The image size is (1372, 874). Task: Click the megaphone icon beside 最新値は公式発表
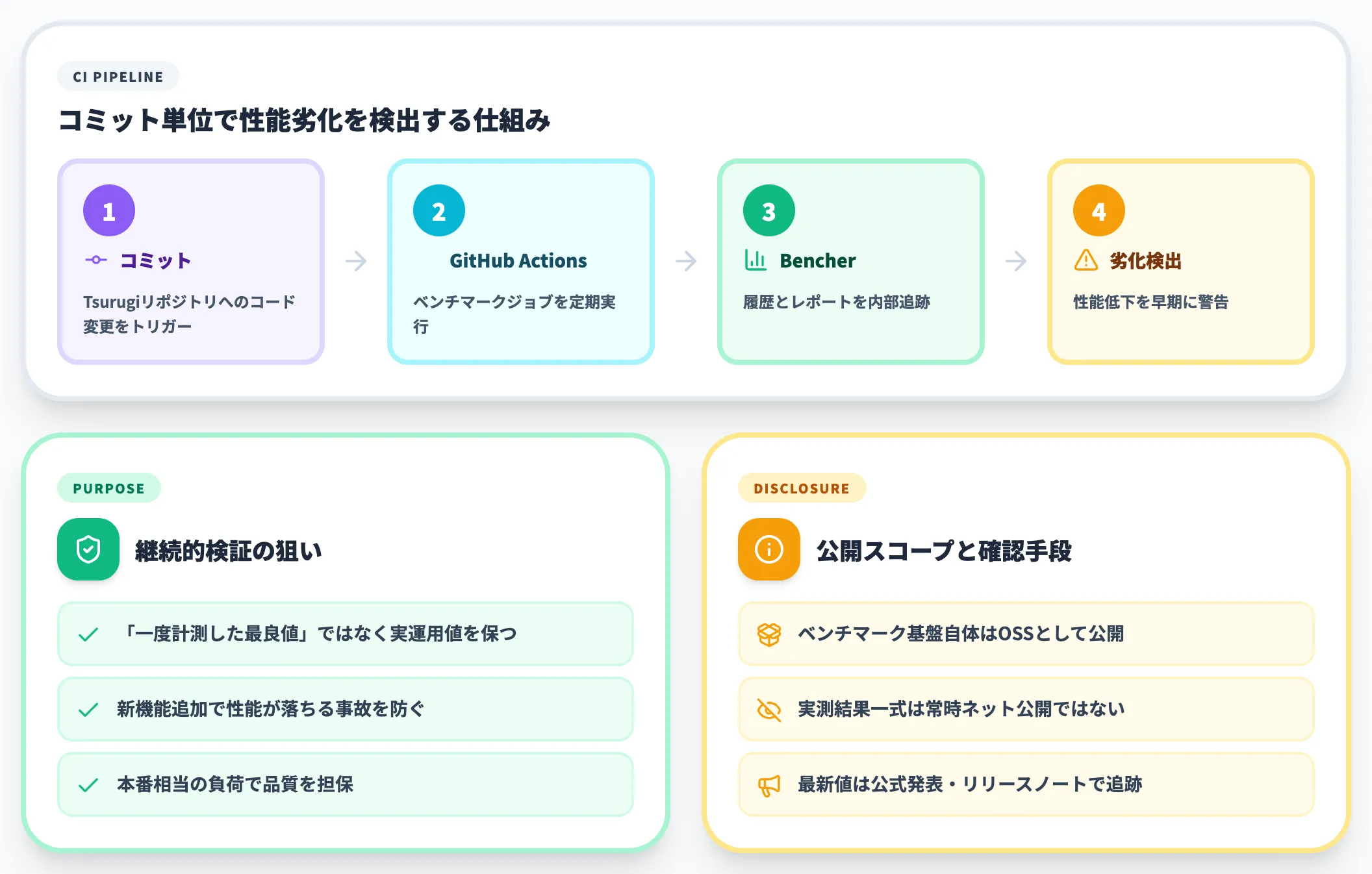pyautogui.click(x=769, y=785)
